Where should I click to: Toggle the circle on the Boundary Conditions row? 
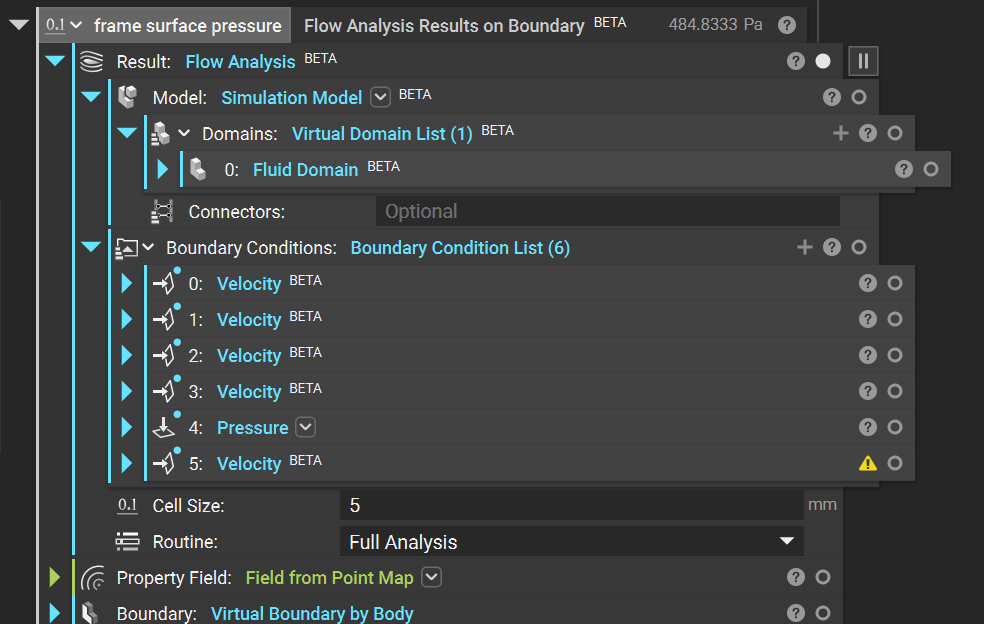pos(859,247)
